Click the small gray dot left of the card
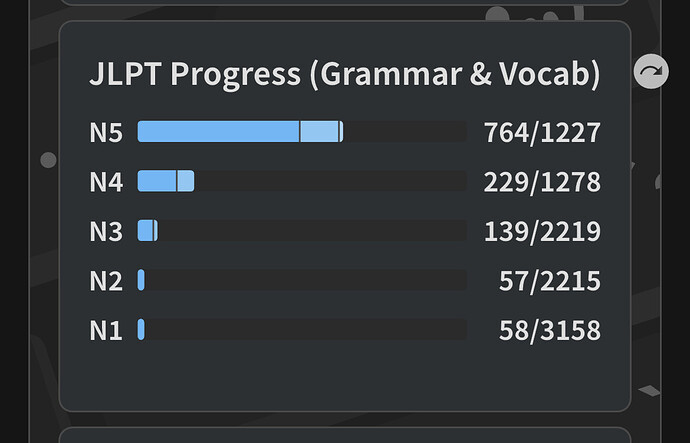Screen dimensions: 690x443 48,160
